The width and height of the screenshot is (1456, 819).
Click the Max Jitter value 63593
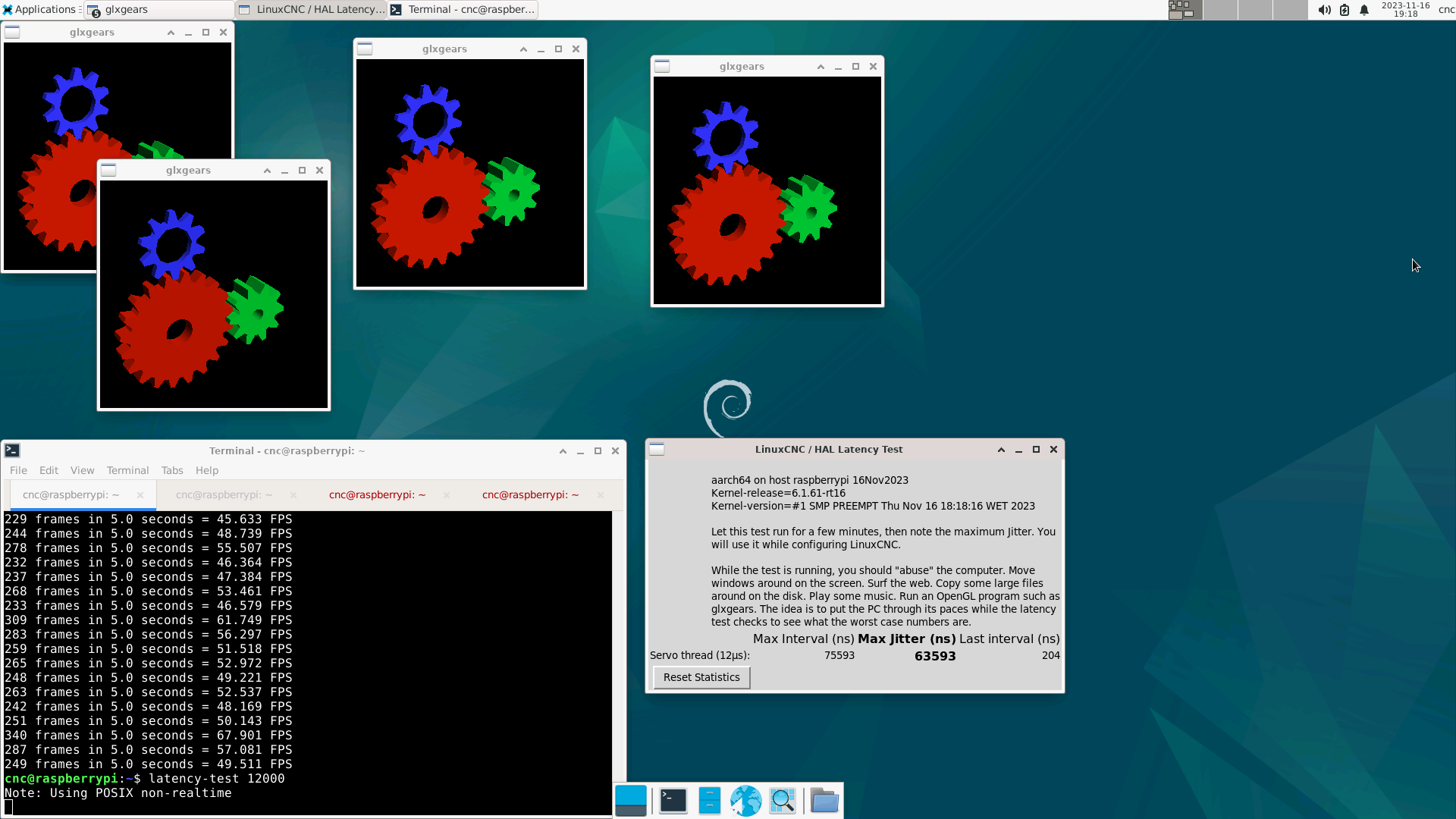pyautogui.click(x=935, y=656)
